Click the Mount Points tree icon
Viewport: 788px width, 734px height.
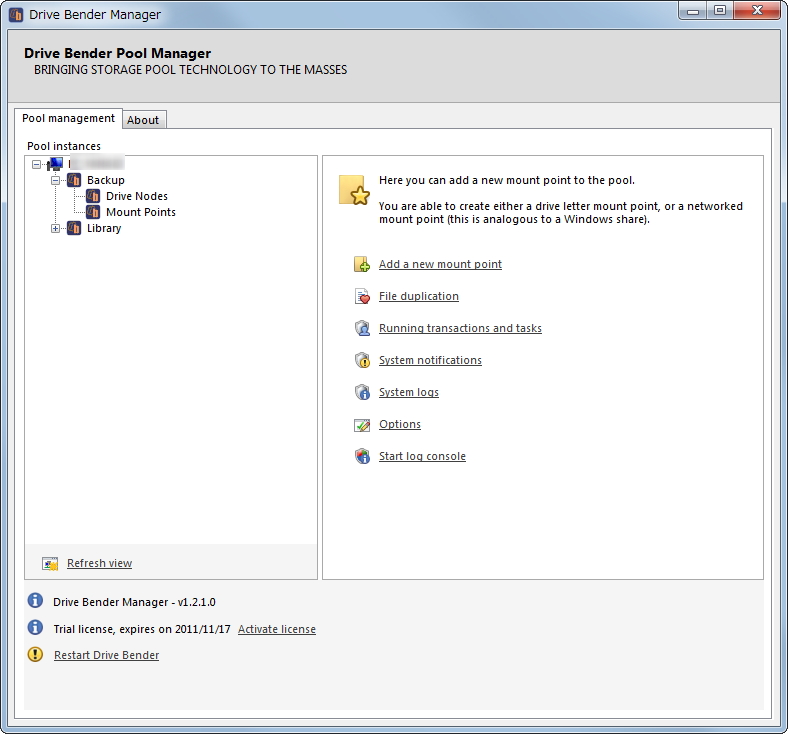click(x=93, y=212)
